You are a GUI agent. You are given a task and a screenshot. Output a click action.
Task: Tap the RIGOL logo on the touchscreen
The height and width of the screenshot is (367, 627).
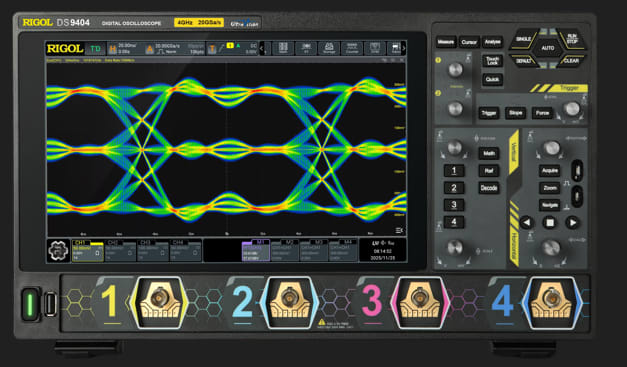click(65, 49)
